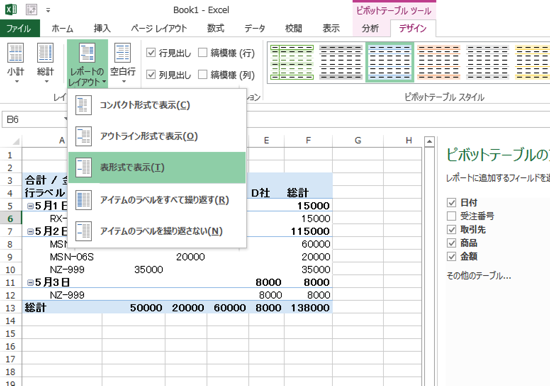Click the quick access toolbar save icon
This screenshot has width=550, height=386.
[x=31, y=9]
